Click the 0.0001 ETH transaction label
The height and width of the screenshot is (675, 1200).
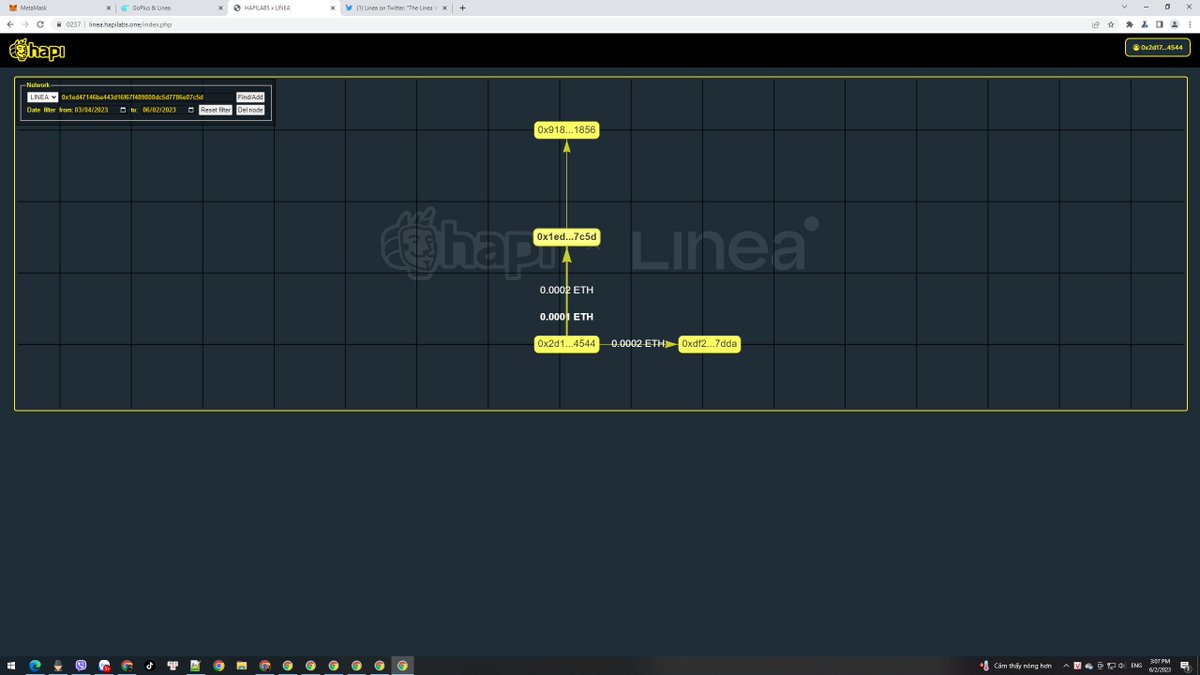[x=567, y=317]
